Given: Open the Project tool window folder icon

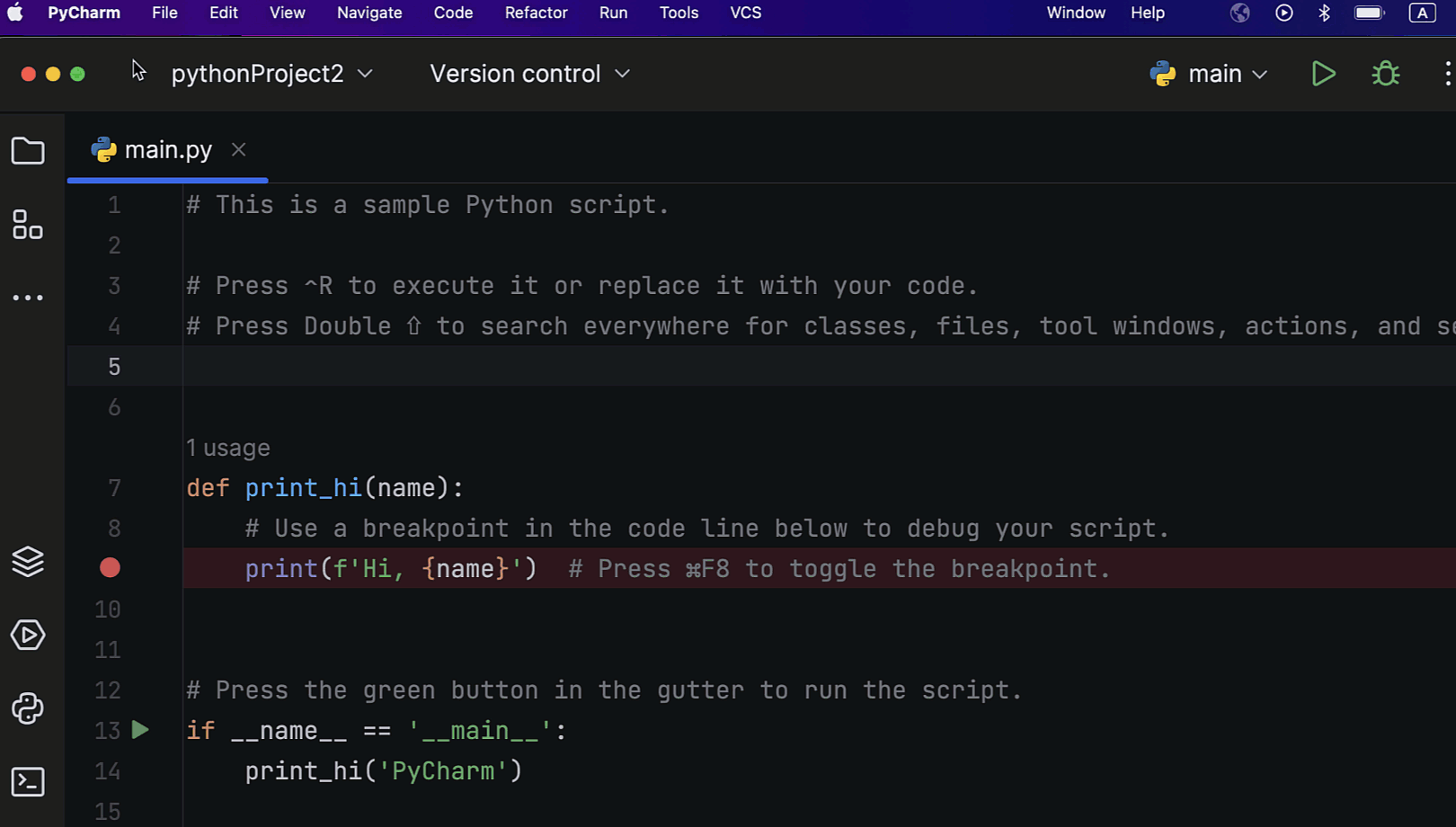Looking at the screenshot, I should pyautogui.click(x=28, y=151).
